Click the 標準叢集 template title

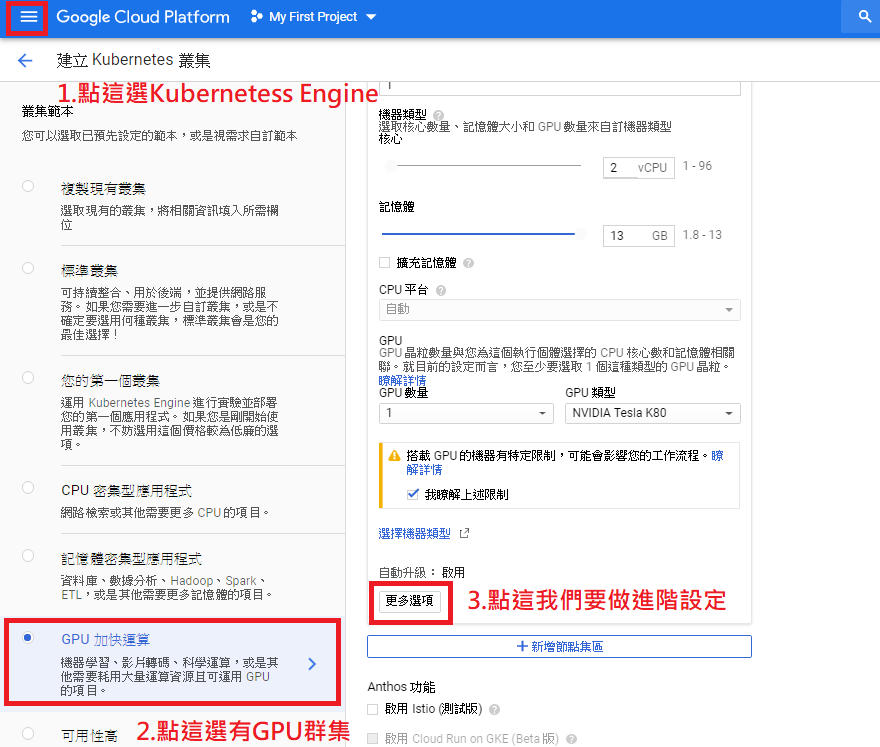tap(90, 271)
